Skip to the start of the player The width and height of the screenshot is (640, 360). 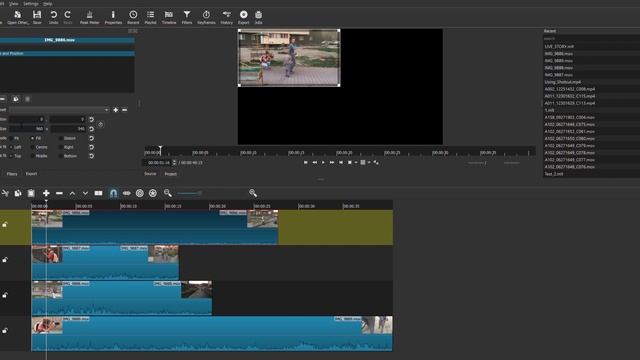[306, 162]
